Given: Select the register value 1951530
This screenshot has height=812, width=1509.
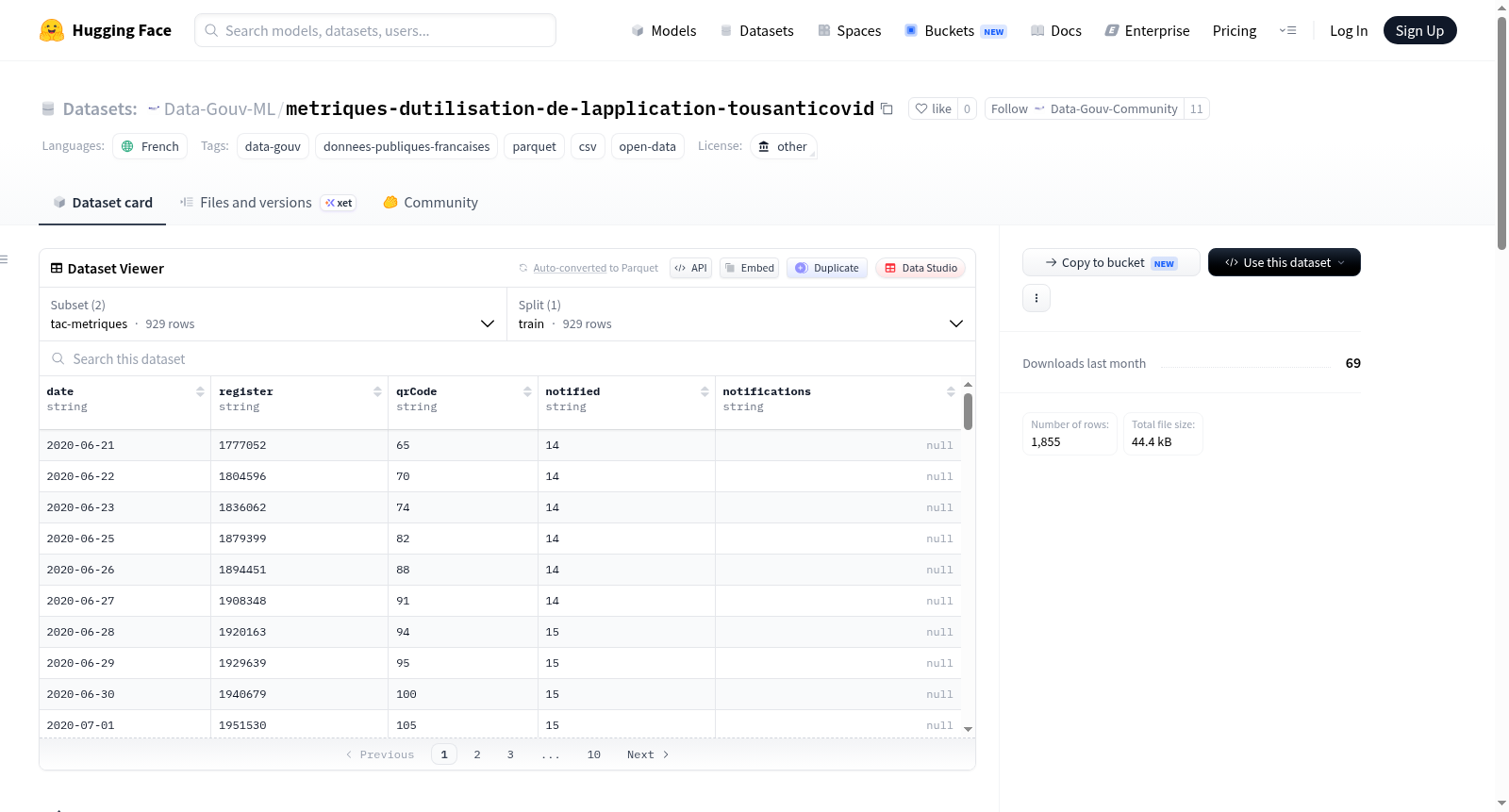Looking at the screenshot, I should [299, 725].
